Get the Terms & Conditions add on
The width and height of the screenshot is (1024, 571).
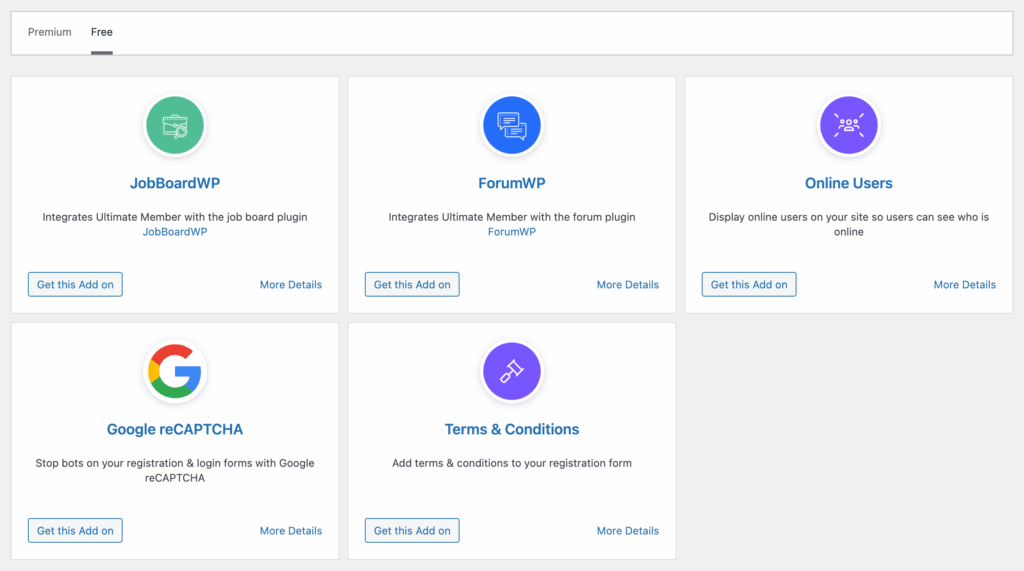coord(412,531)
